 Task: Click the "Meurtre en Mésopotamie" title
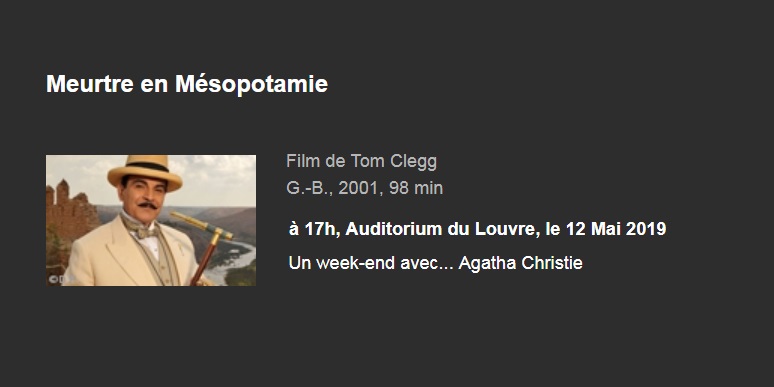pos(187,84)
